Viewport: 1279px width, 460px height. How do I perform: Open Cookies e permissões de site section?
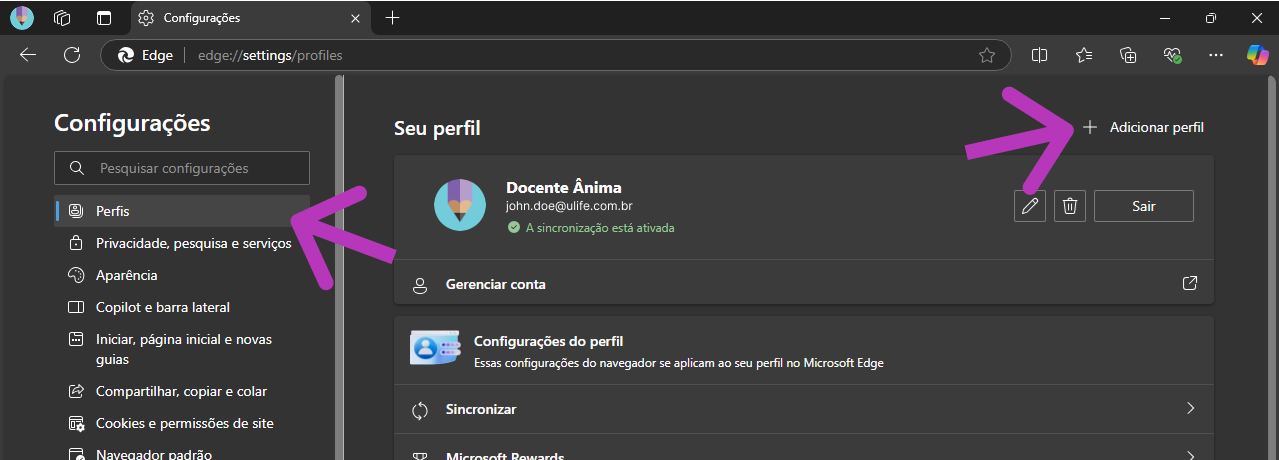pyautogui.click(x=182, y=423)
